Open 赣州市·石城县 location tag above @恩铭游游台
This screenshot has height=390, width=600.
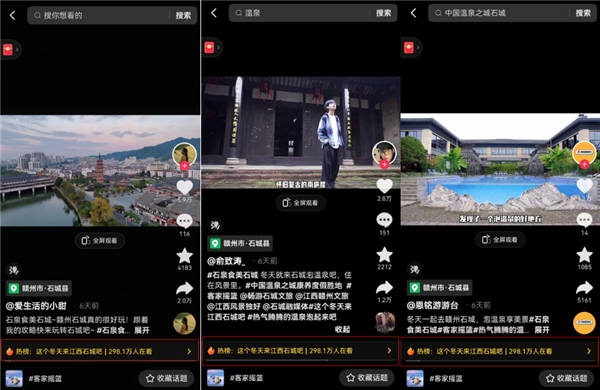[440, 287]
